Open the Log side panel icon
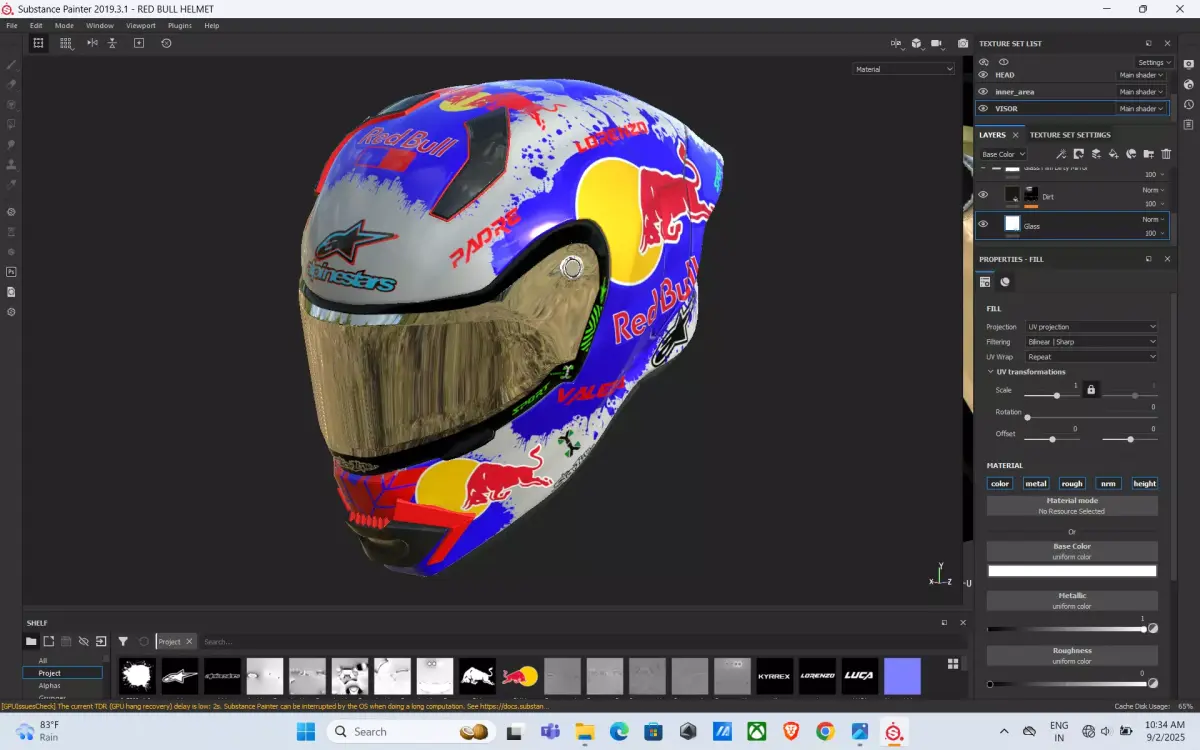Viewport: 1200px width, 750px height. click(x=1188, y=124)
